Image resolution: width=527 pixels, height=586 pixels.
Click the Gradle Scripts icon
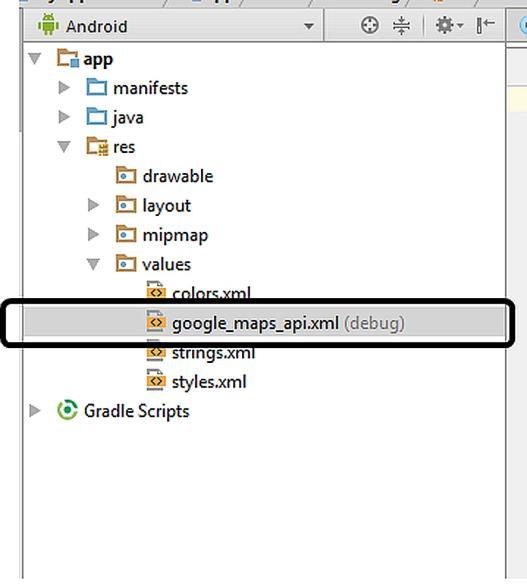[67, 410]
